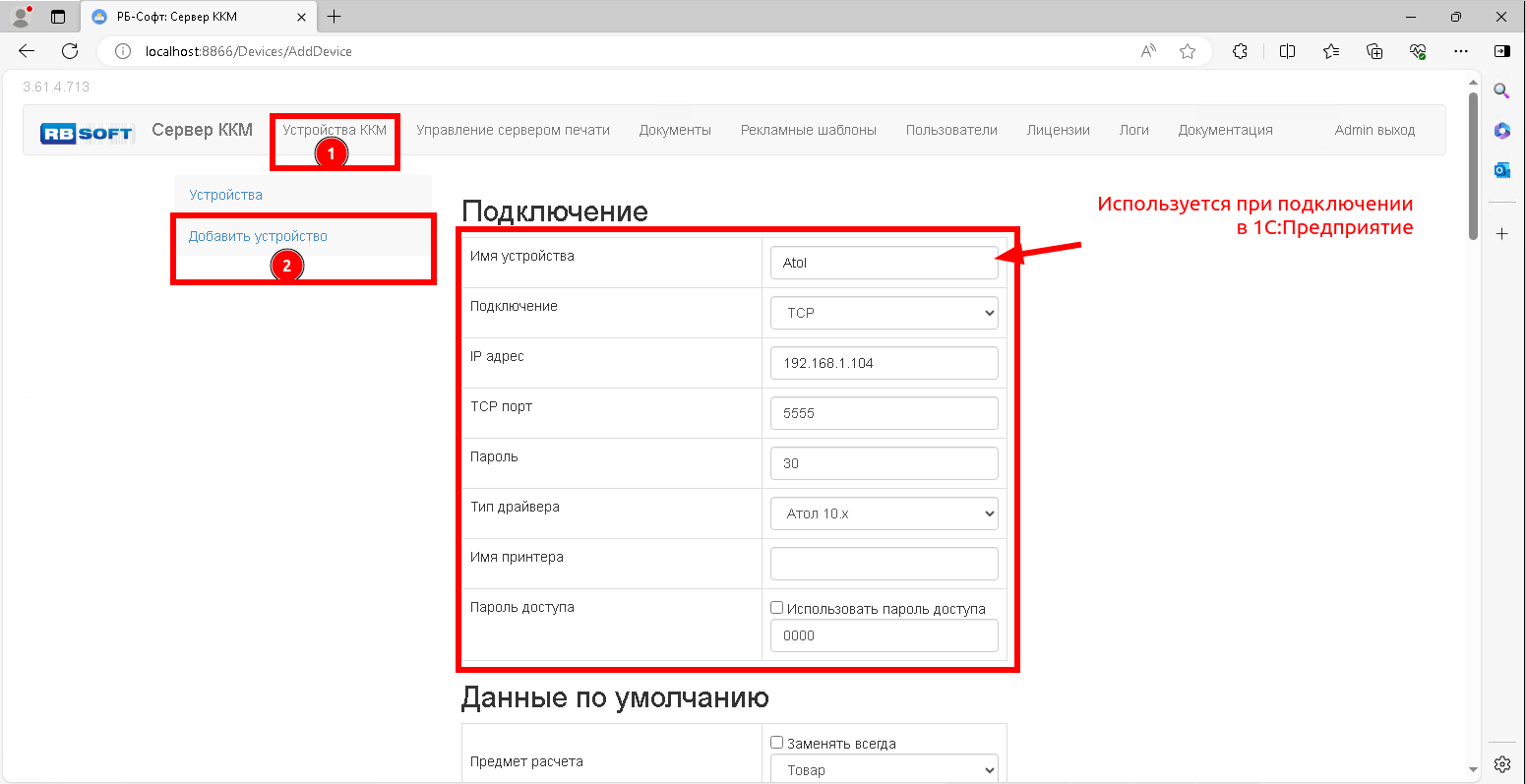Open Рекламные шаблоны menu item
Screen dimensions: 1526x784
click(x=809, y=130)
